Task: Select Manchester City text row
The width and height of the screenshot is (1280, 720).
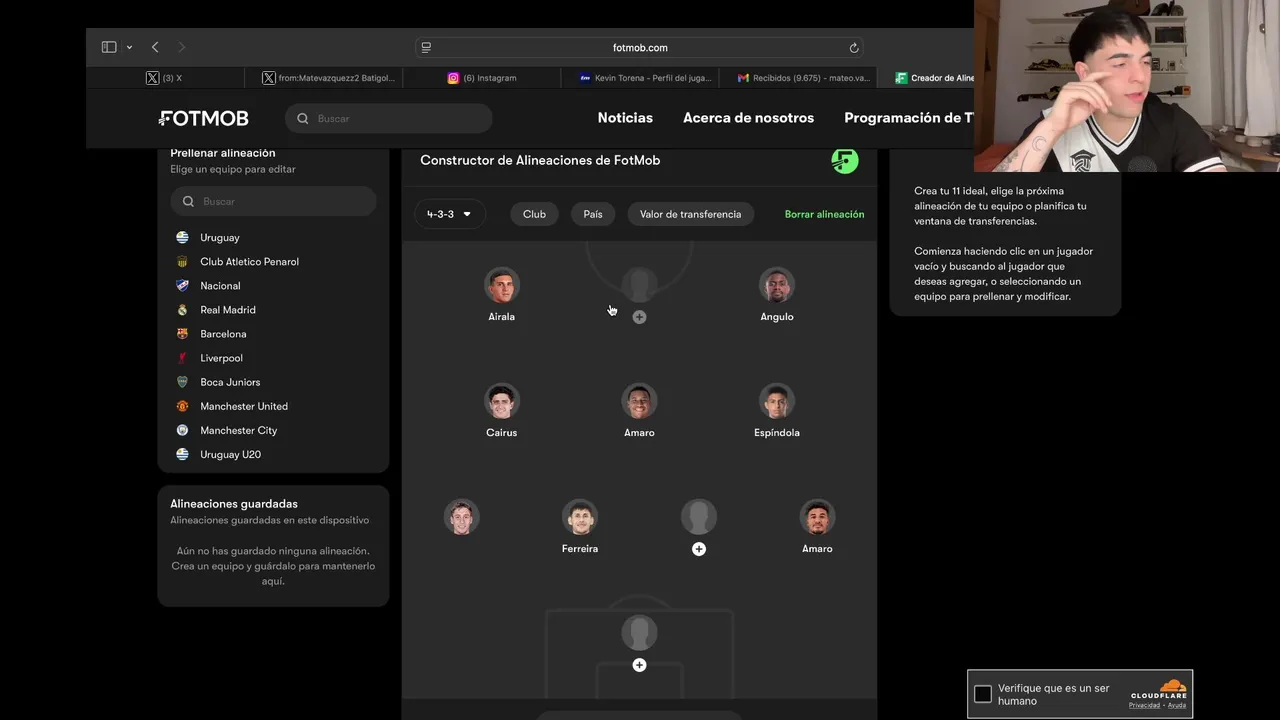Action: [238, 430]
